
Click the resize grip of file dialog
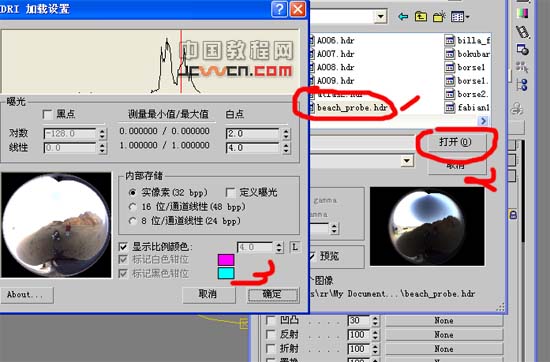(x=501, y=307)
